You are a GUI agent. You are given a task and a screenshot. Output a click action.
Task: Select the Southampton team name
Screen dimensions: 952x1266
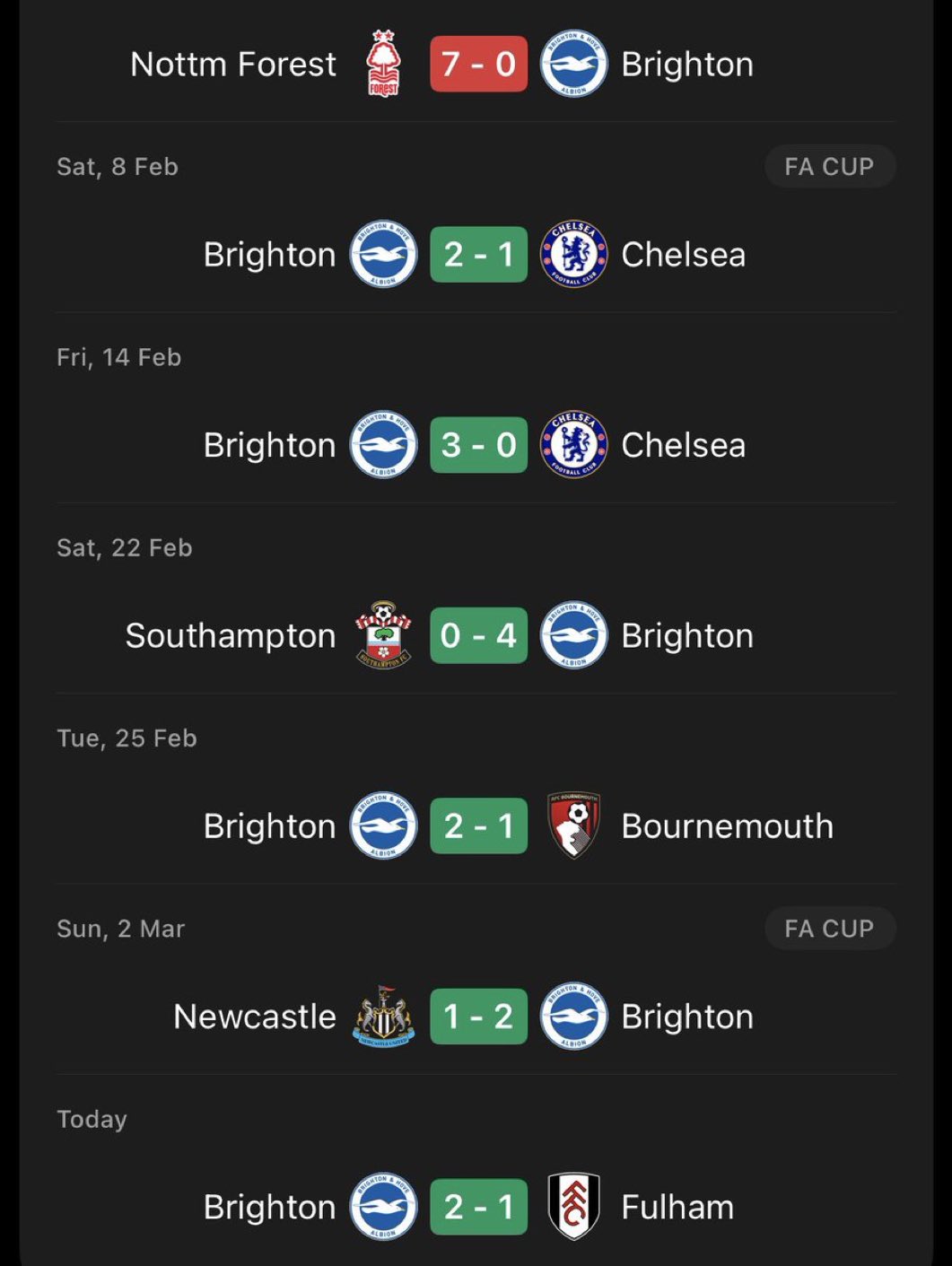[231, 636]
